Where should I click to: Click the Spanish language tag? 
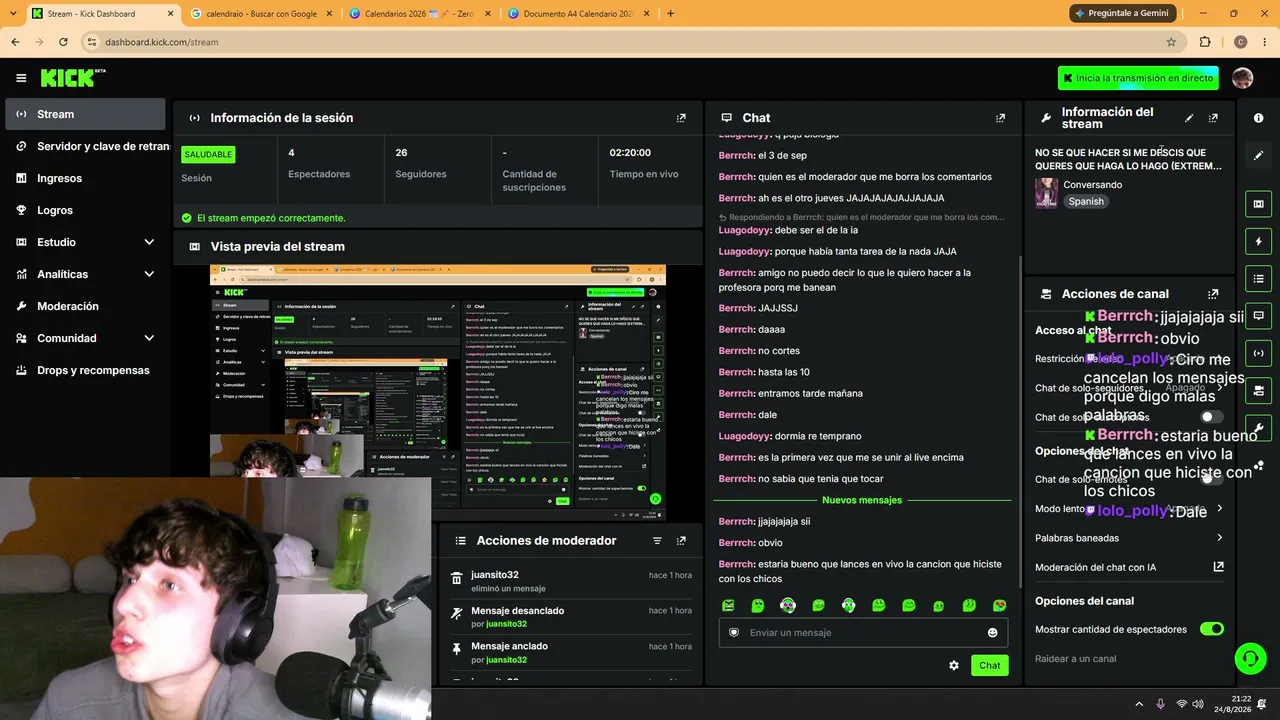pyautogui.click(x=1086, y=201)
